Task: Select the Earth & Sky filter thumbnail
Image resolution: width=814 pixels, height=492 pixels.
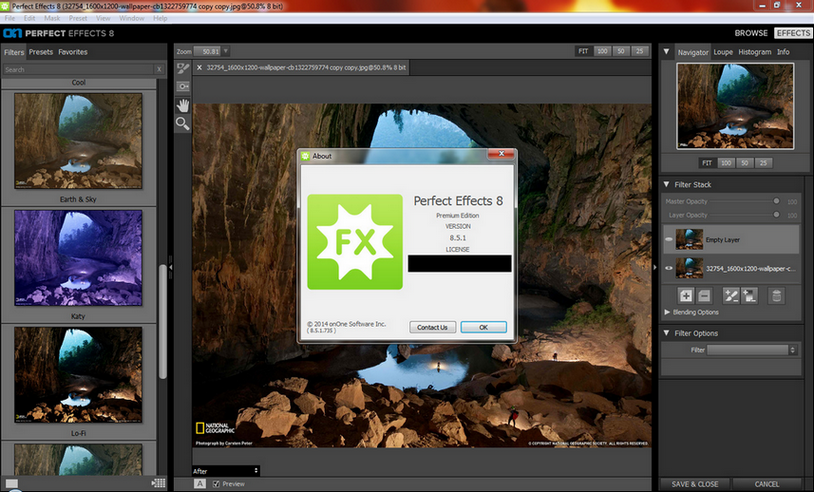Action: pyautogui.click(x=78, y=141)
